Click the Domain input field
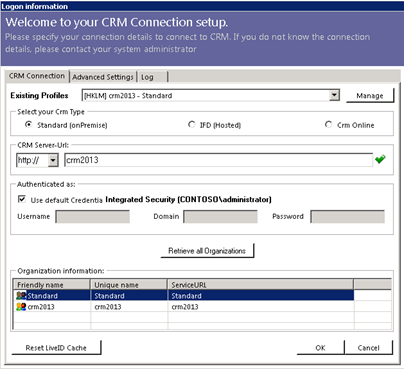The image size is (404, 369). point(220,217)
